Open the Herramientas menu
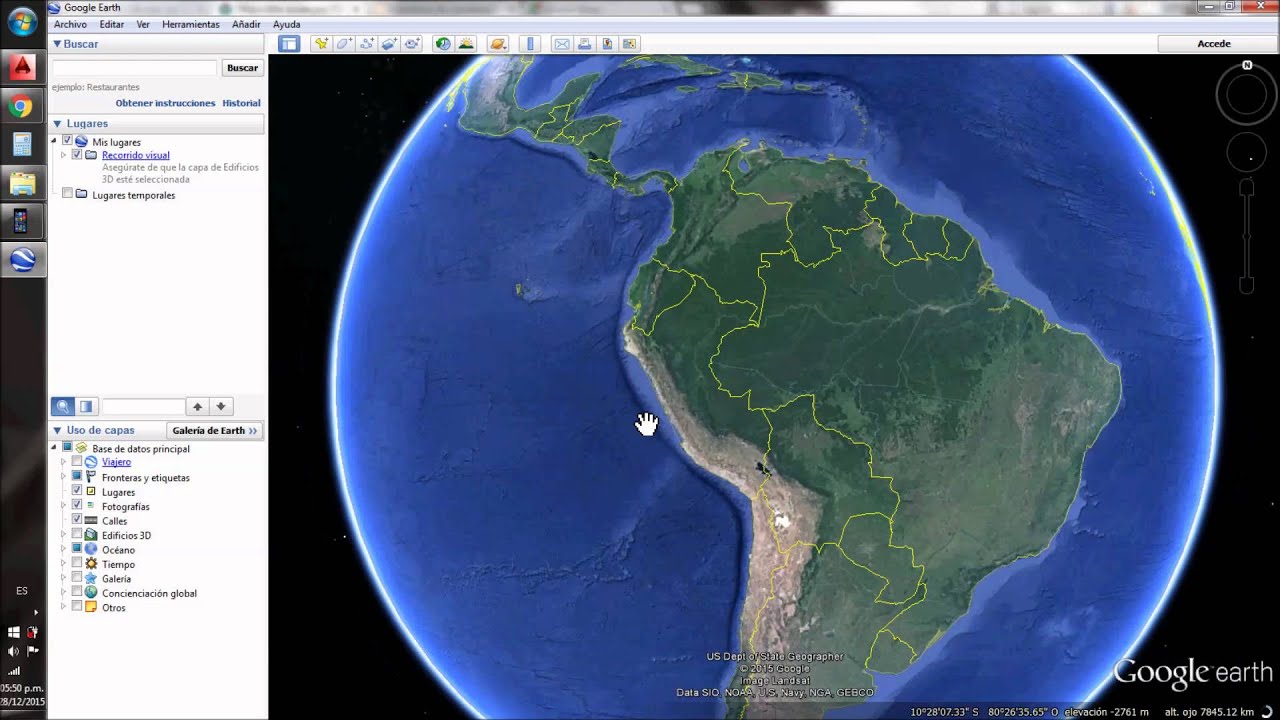 (x=191, y=24)
